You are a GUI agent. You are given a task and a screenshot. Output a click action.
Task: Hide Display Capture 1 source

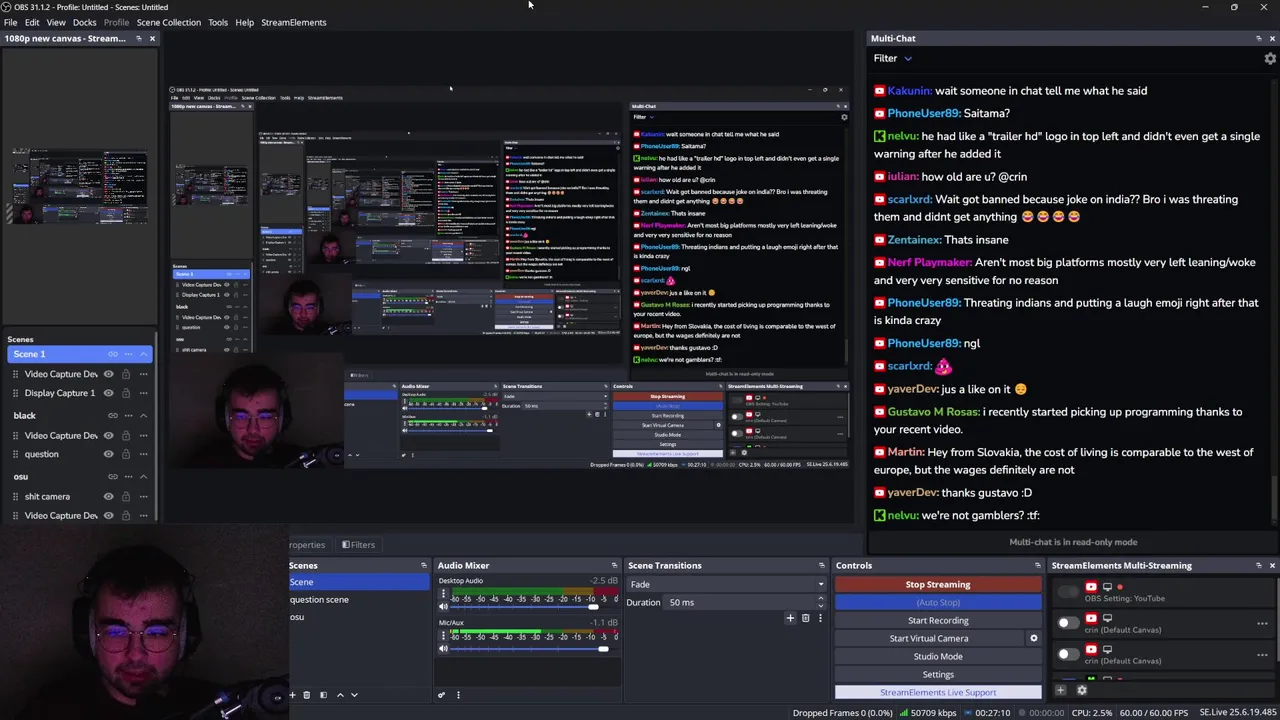coord(109,393)
